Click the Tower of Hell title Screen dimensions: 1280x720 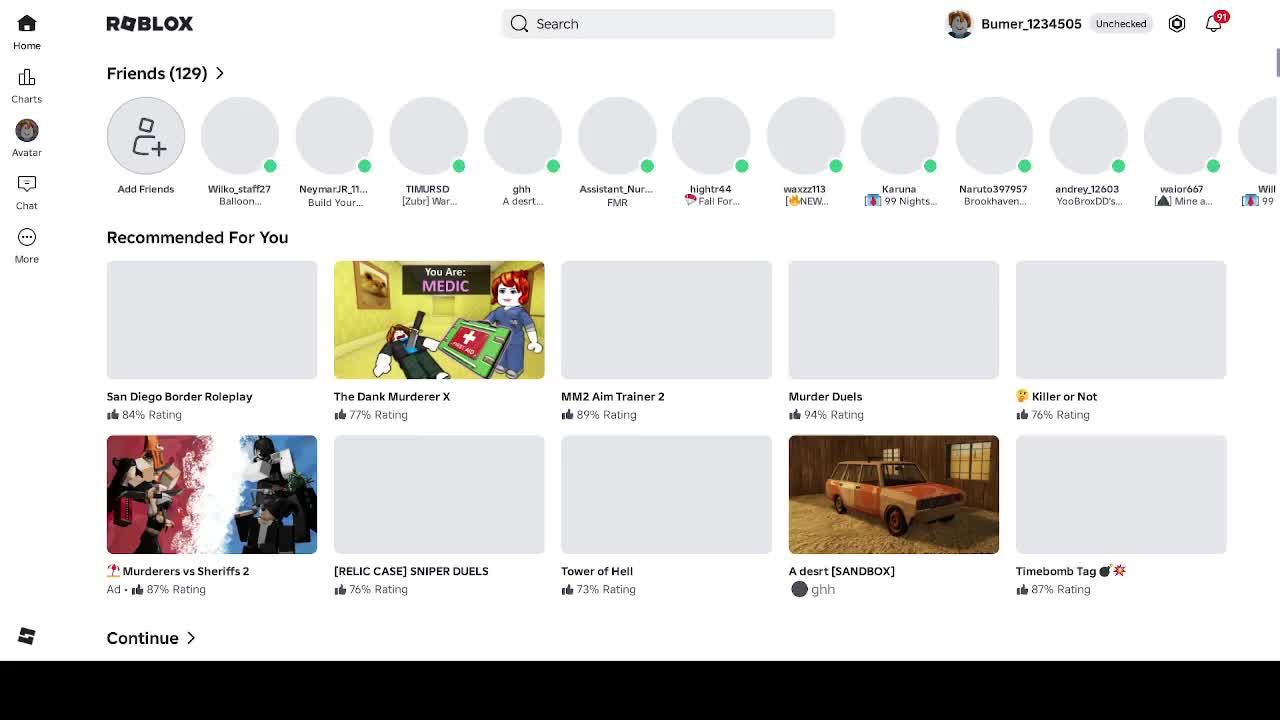pyautogui.click(x=597, y=571)
